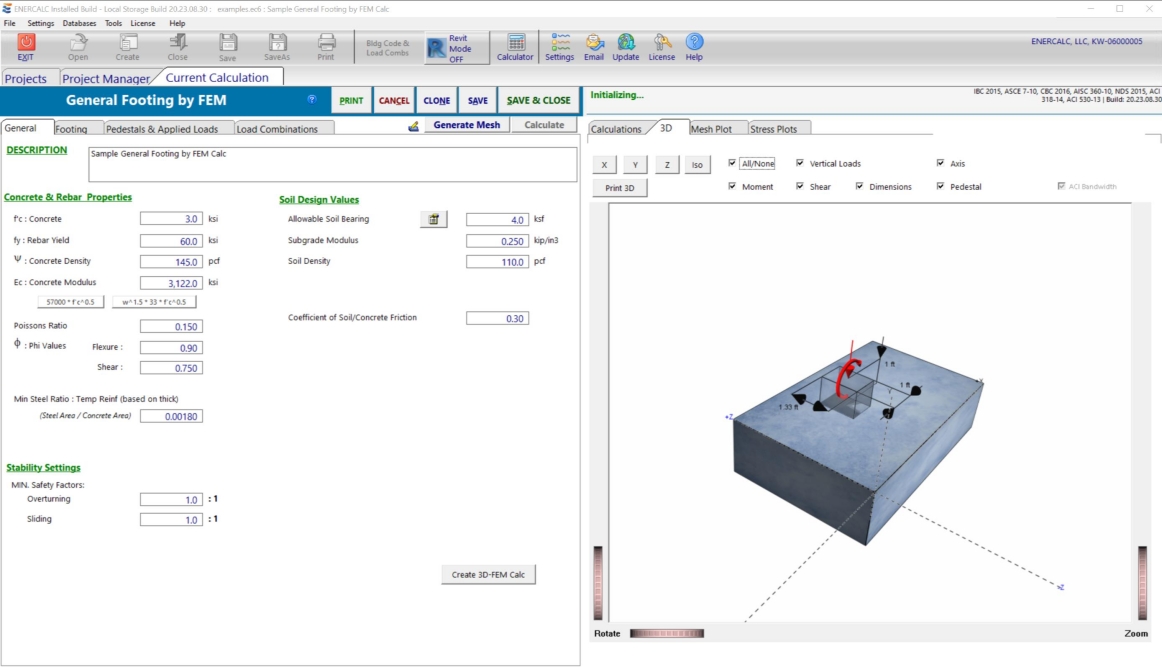Open Pedestals & Applied Loads tab
The width and height of the screenshot is (1162, 667).
[x=161, y=129]
